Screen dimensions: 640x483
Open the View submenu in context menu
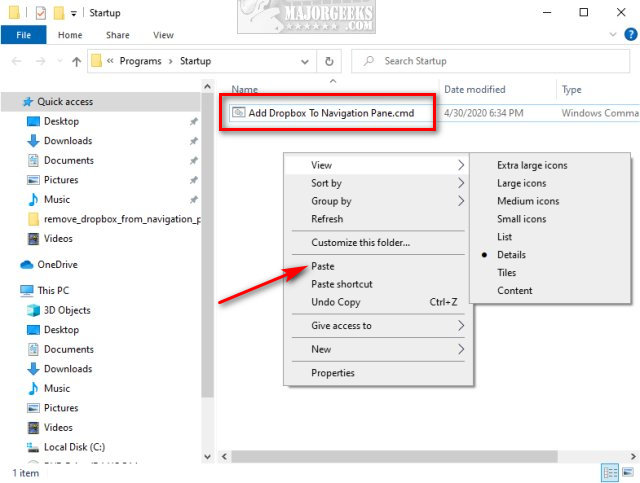coord(378,165)
